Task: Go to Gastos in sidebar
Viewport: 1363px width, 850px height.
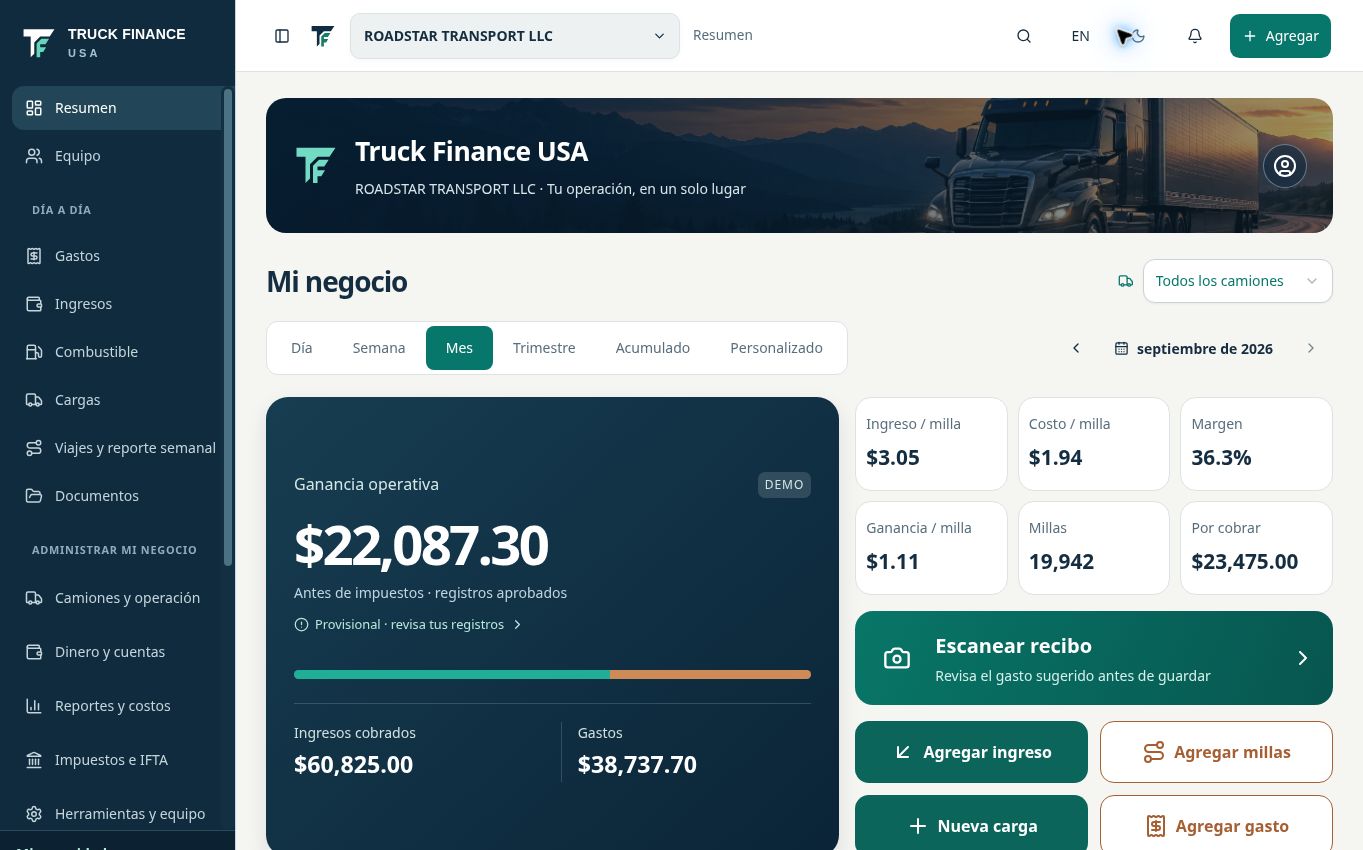Action: pos(116,256)
